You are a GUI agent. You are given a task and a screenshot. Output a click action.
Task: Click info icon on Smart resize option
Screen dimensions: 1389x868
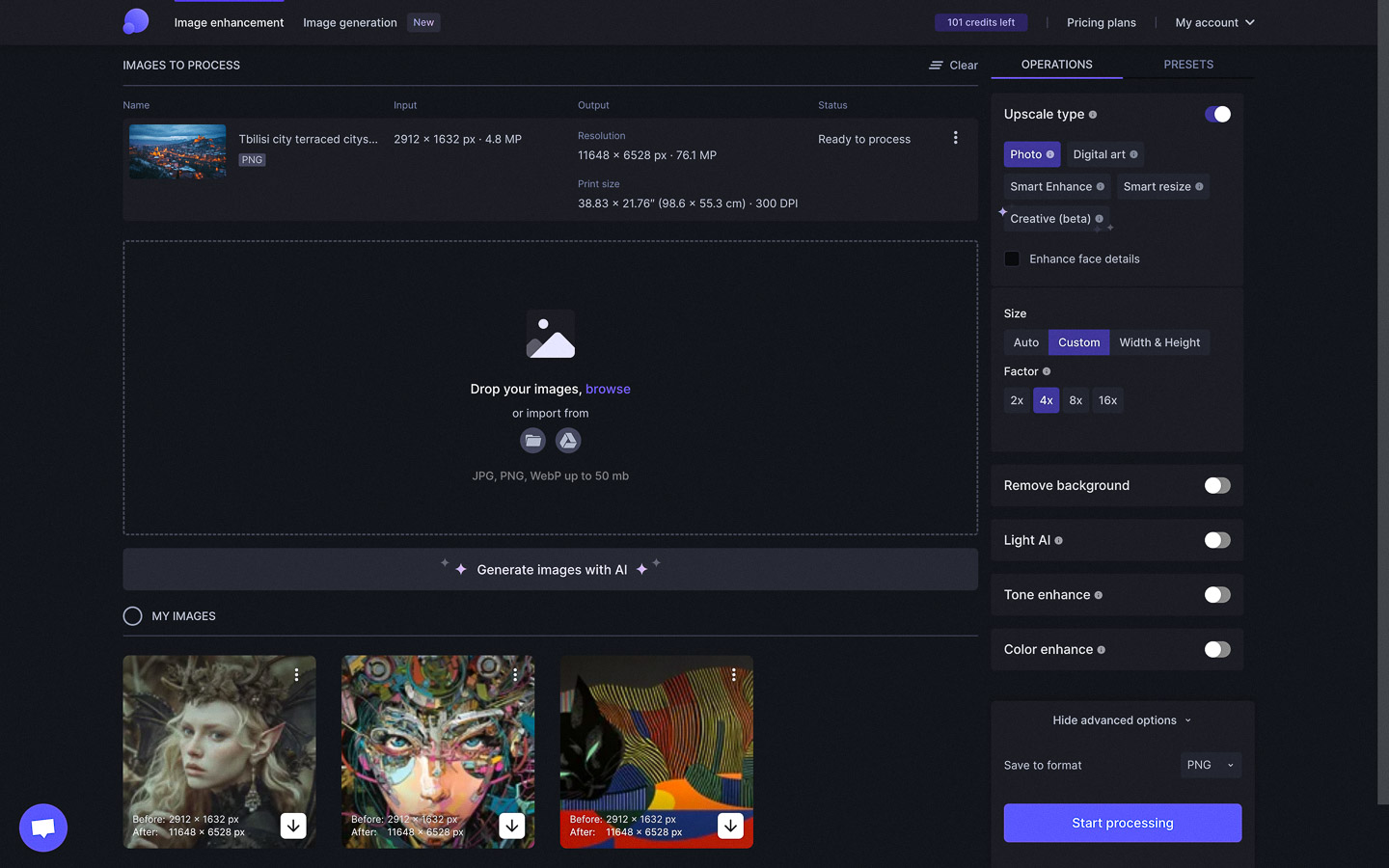[1199, 187]
